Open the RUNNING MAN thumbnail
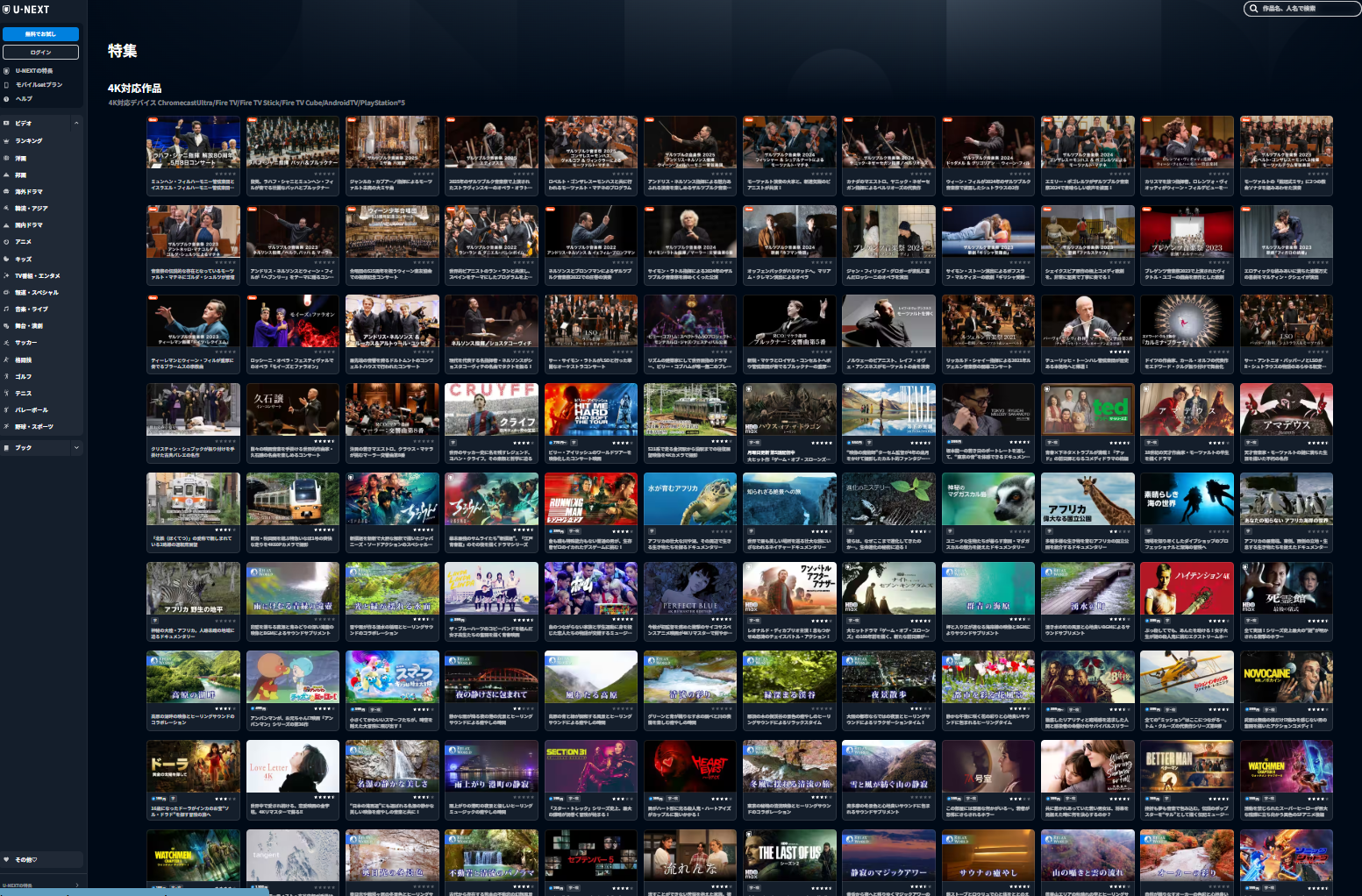 tap(591, 499)
